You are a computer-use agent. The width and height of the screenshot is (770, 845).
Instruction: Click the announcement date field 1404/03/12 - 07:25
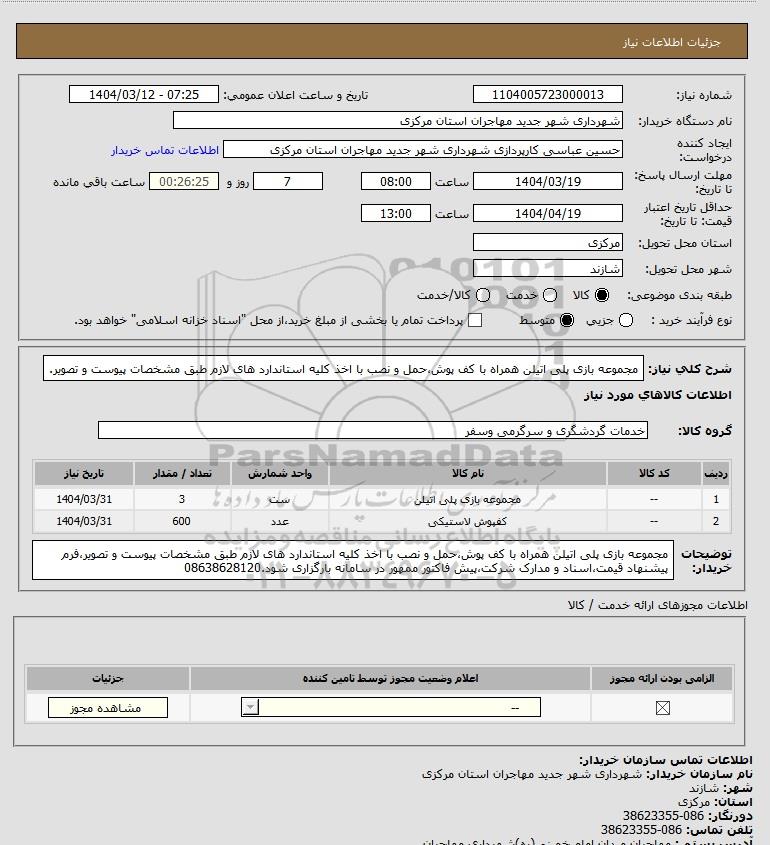pos(144,94)
